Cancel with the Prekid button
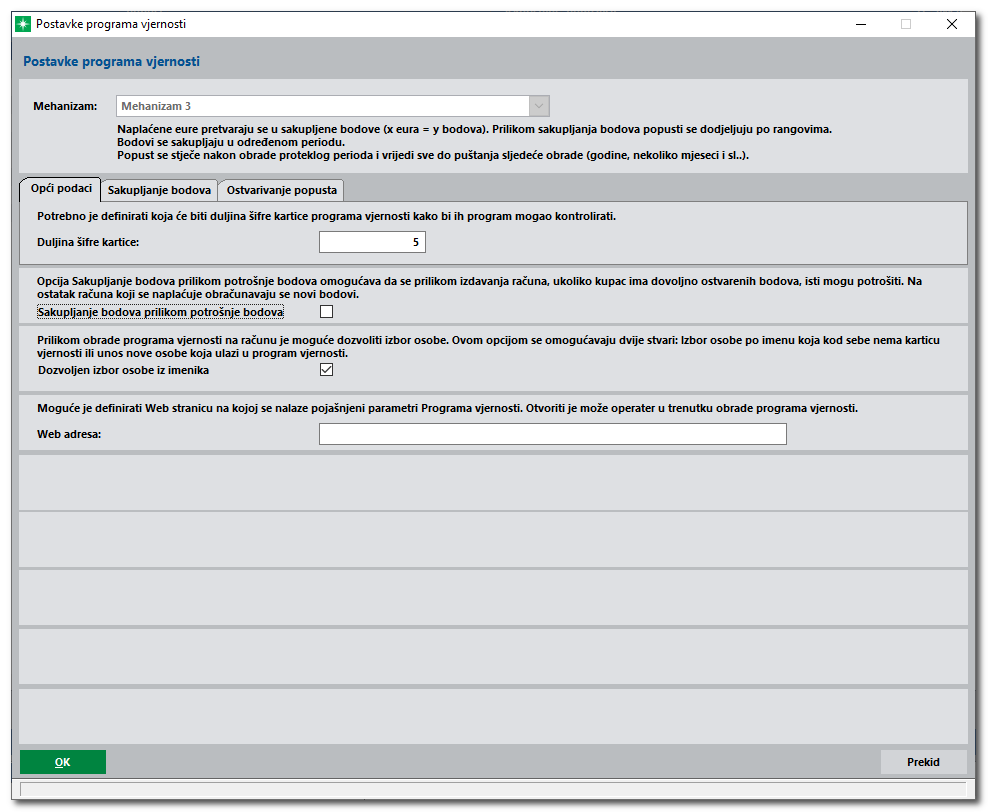The image size is (988, 812). pos(923,762)
